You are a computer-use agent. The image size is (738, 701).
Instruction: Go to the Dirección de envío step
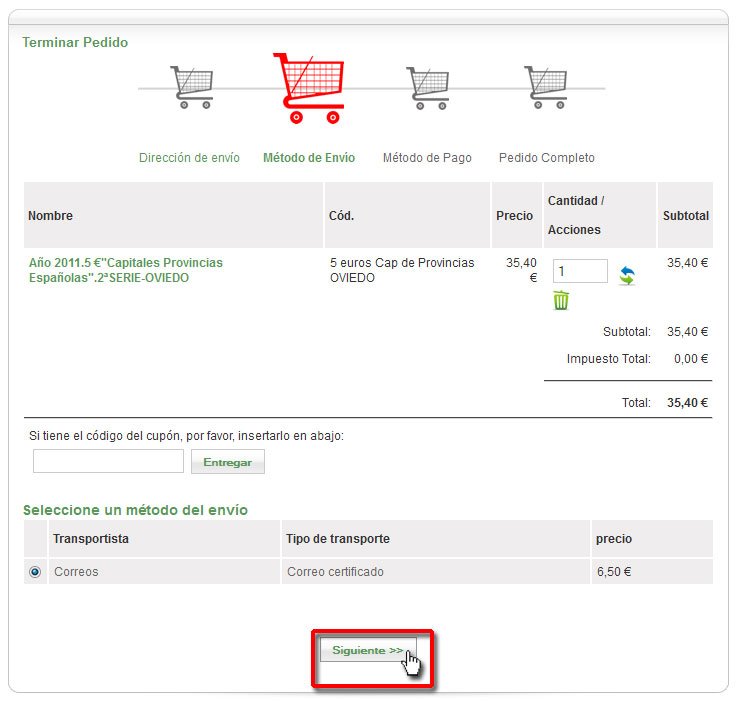pos(189,158)
